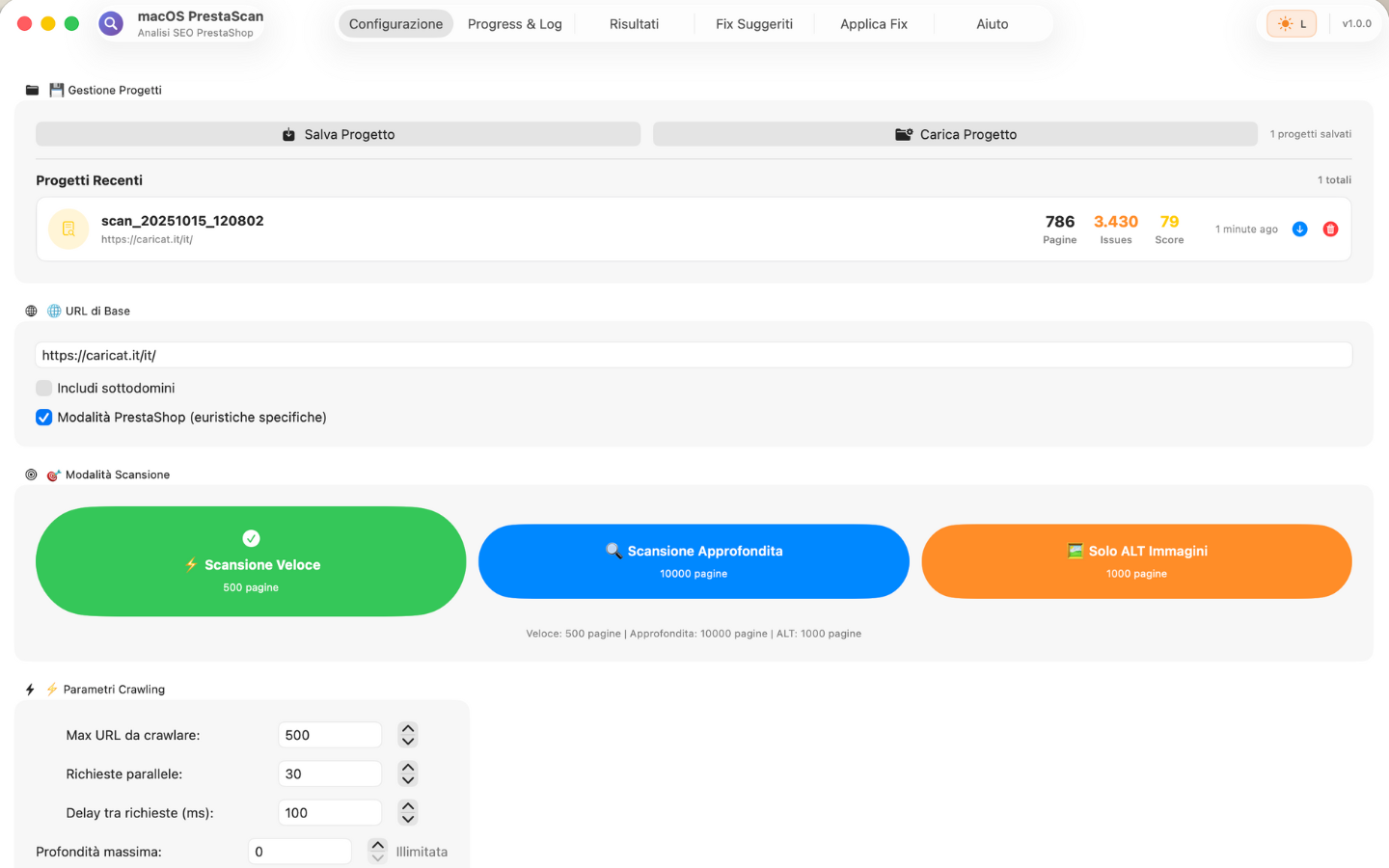Image resolution: width=1389 pixels, height=868 pixels.
Task: Increase Delay tra richieste with stepper arrows
Action: coord(407,807)
